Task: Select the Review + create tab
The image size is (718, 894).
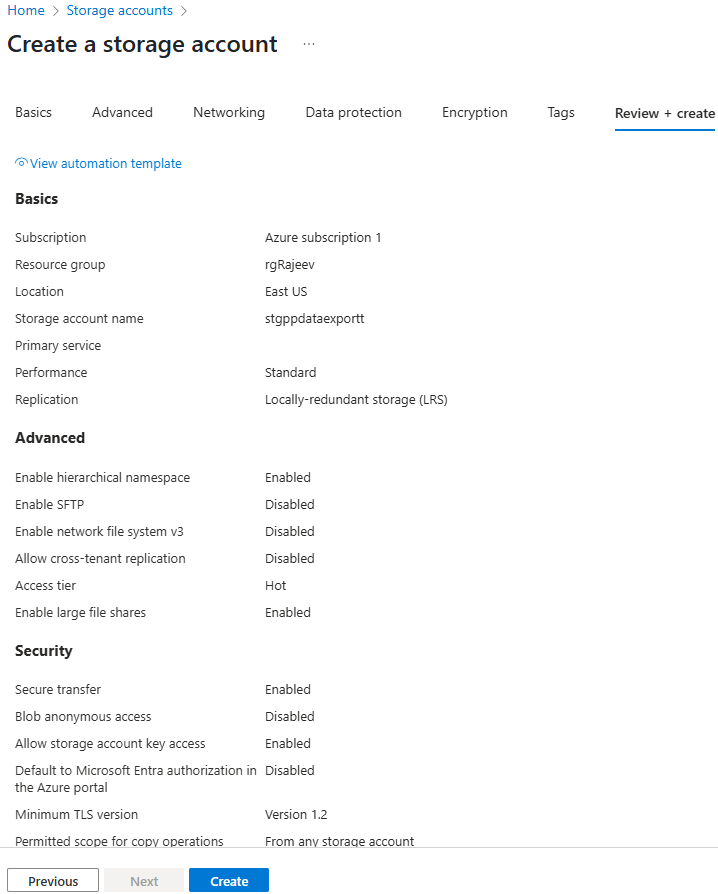Action: coord(664,114)
